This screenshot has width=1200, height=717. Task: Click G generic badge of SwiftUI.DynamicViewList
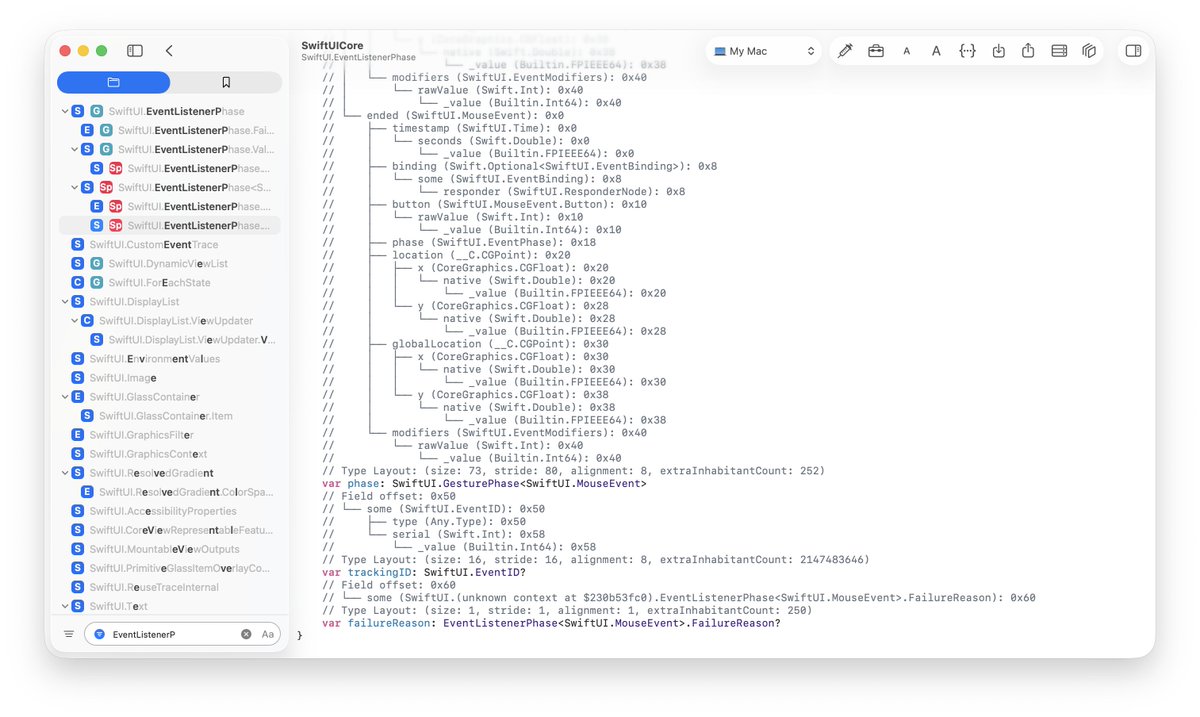96,263
